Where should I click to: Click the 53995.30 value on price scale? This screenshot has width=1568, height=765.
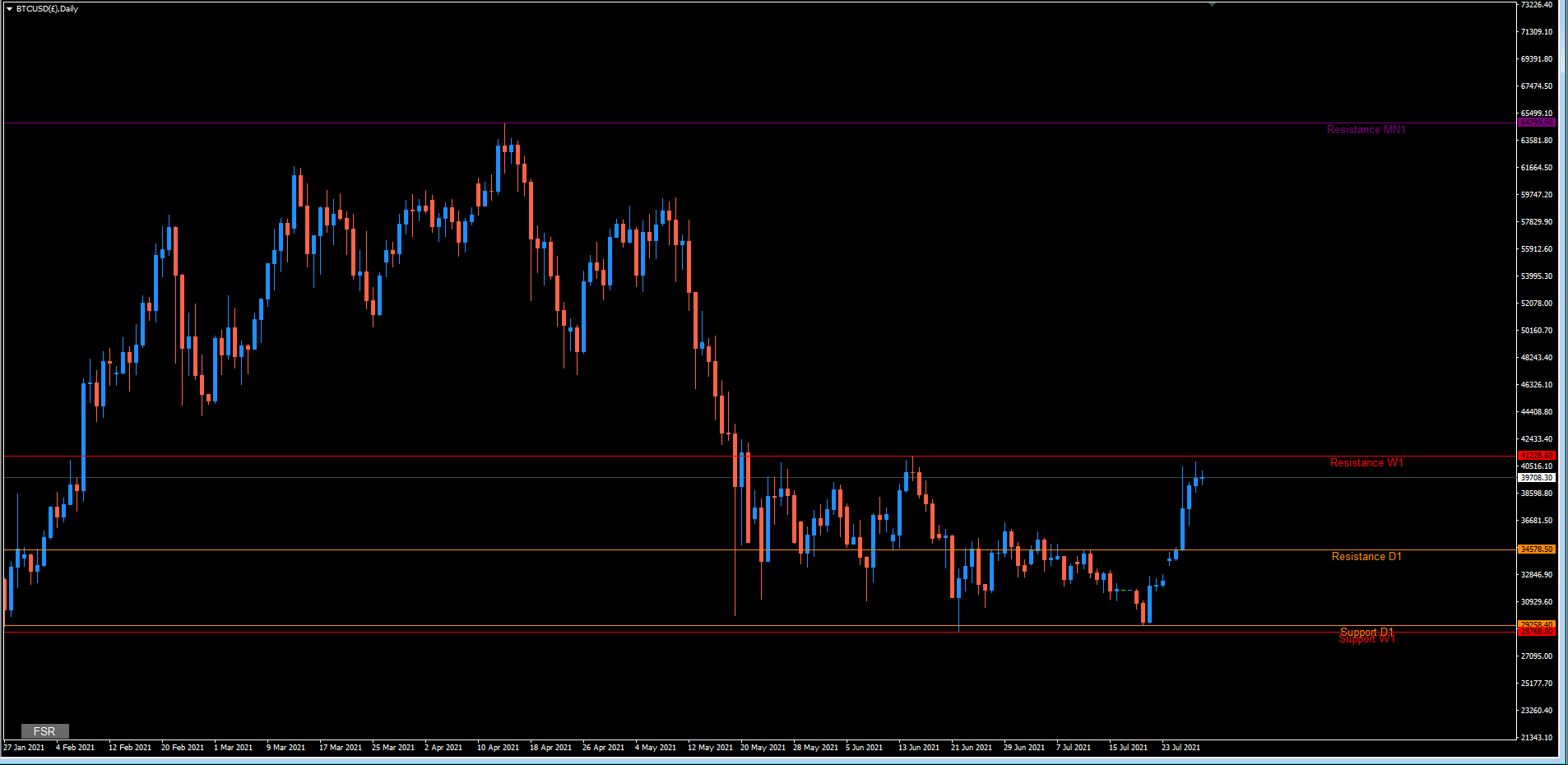coord(1537,276)
